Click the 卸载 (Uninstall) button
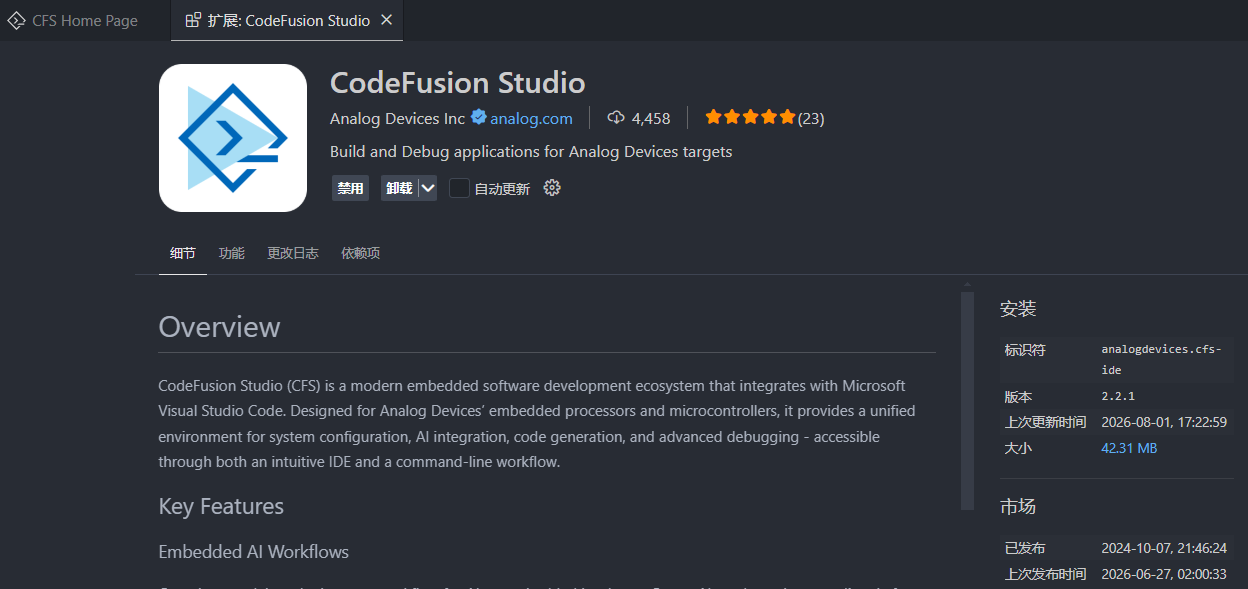 399,188
